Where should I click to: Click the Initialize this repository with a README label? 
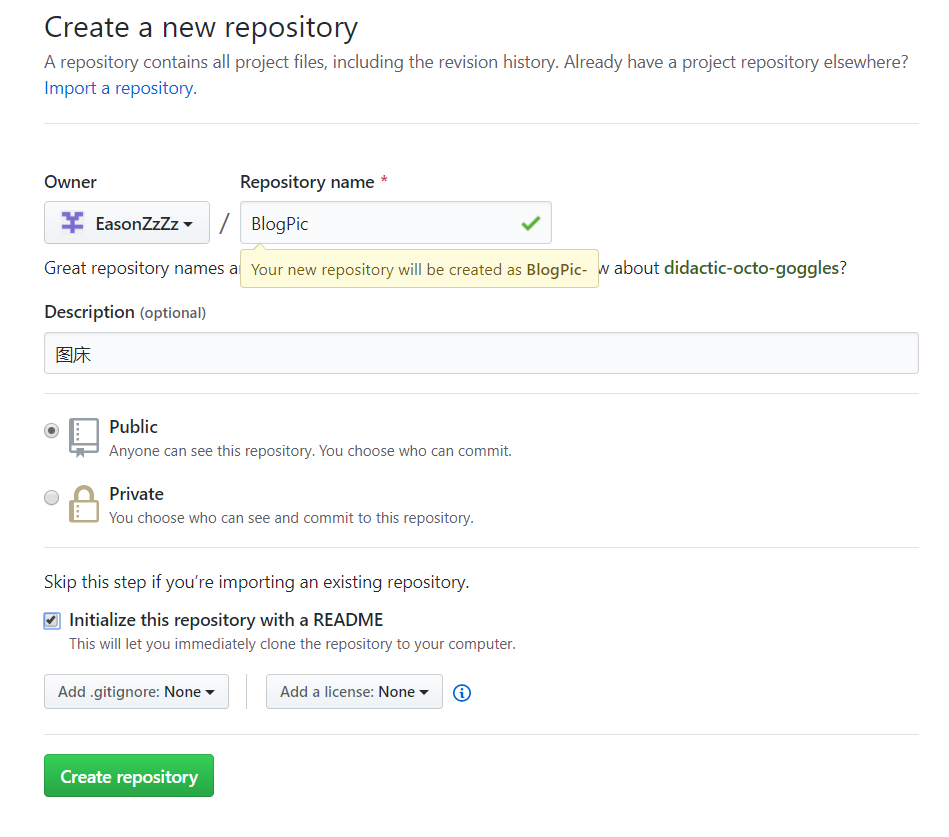coord(226,620)
